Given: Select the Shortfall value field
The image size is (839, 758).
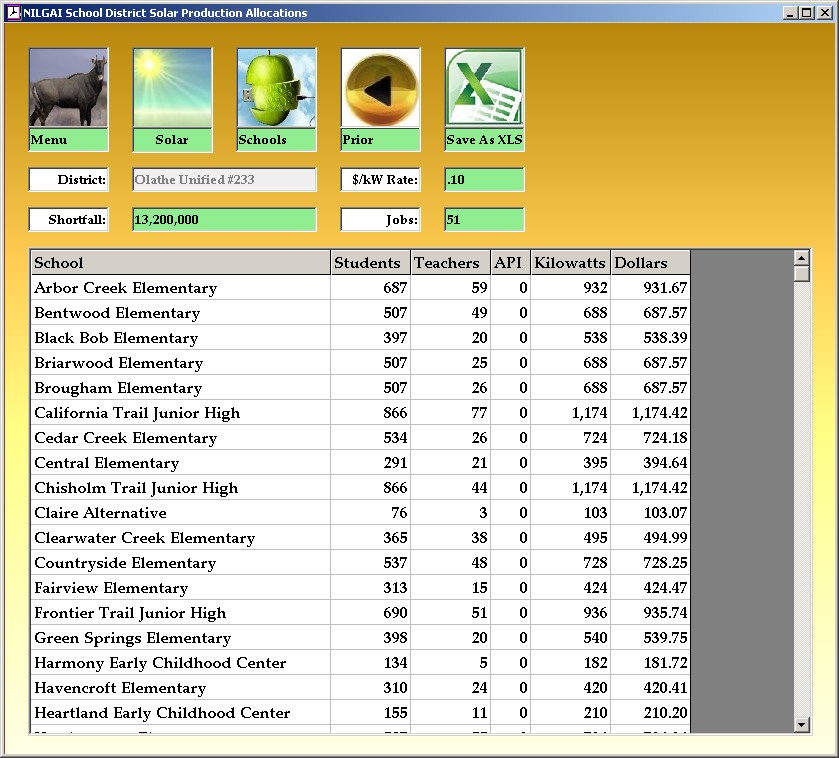Looking at the screenshot, I should [x=224, y=220].
